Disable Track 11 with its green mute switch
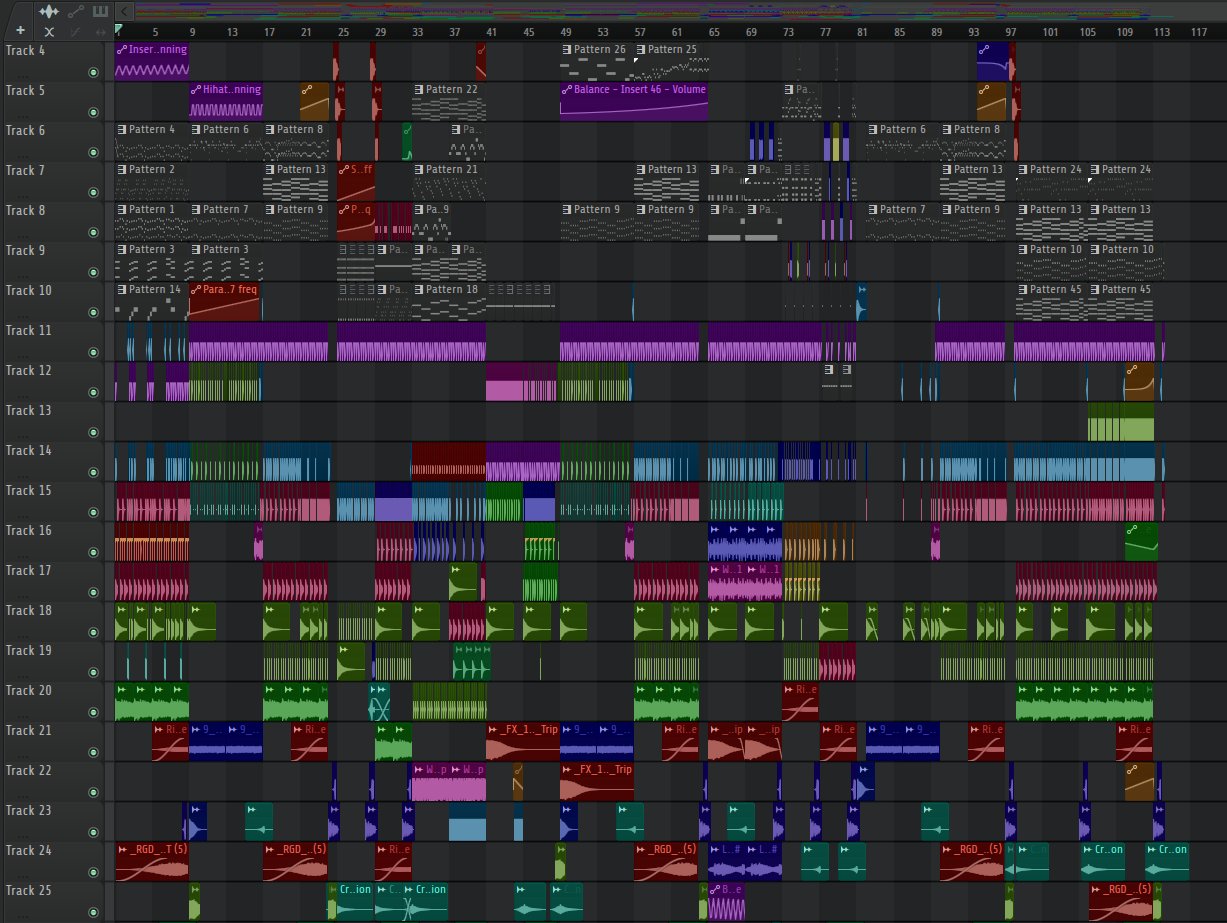This screenshot has width=1227, height=923. 94,352
